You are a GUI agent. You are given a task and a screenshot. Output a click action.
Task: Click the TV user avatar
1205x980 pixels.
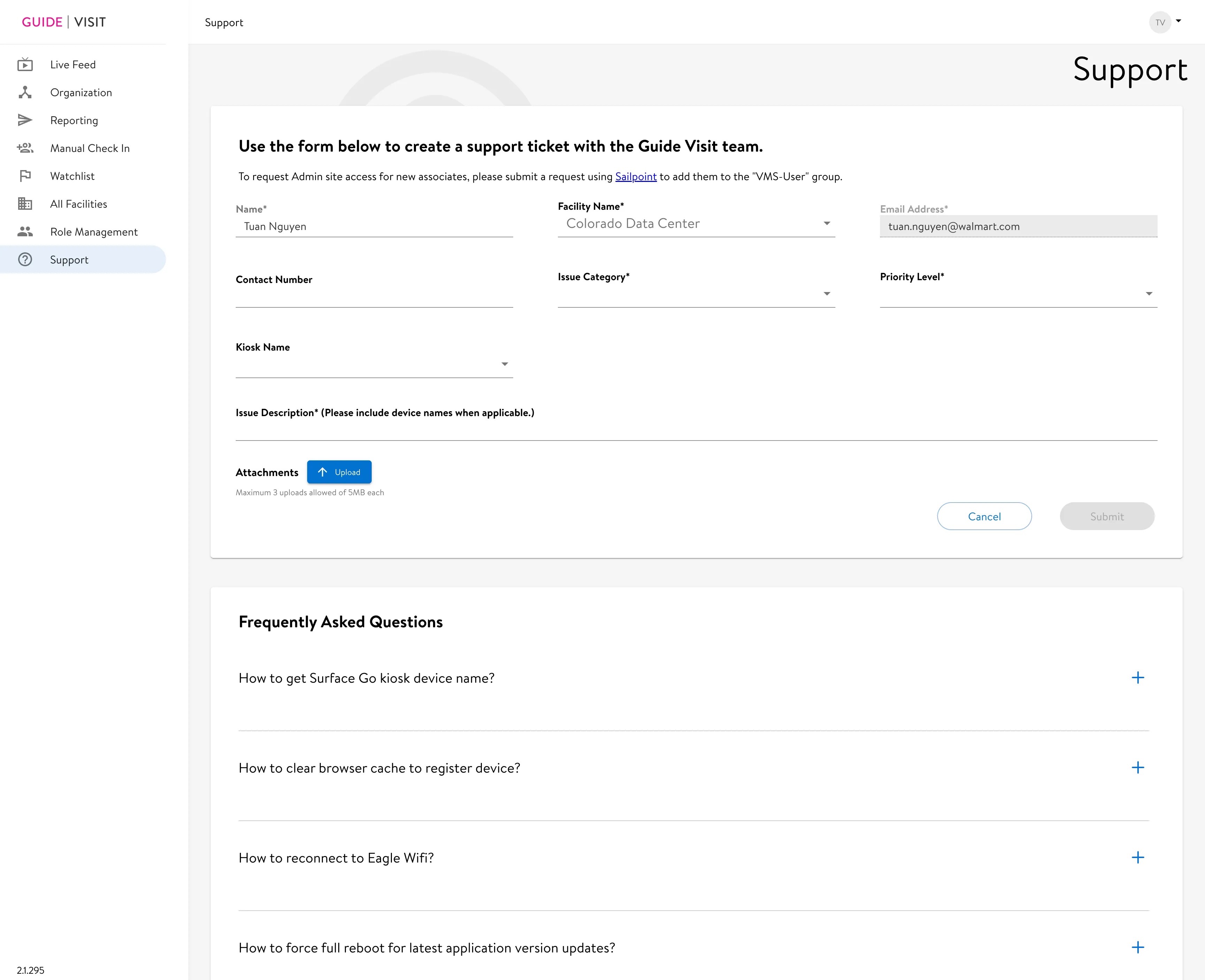(x=1160, y=23)
